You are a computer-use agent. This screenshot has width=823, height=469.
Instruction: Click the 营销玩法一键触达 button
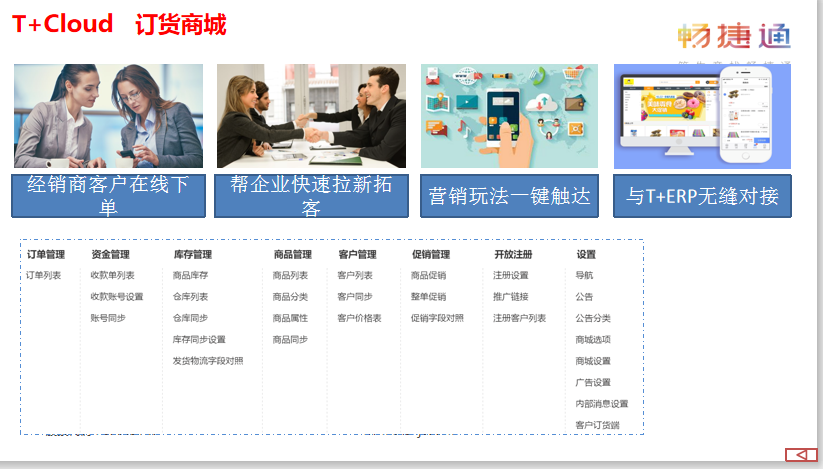[x=509, y=196]
